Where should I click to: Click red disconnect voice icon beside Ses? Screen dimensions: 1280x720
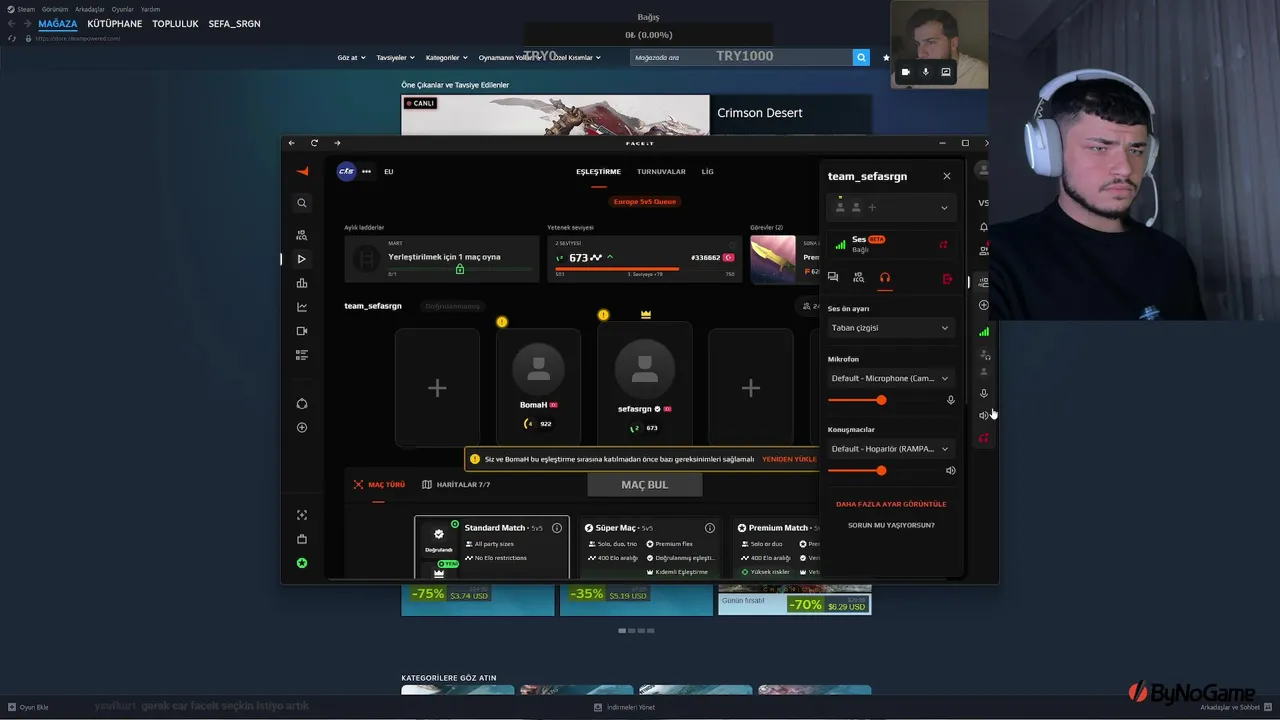(943, 244)
